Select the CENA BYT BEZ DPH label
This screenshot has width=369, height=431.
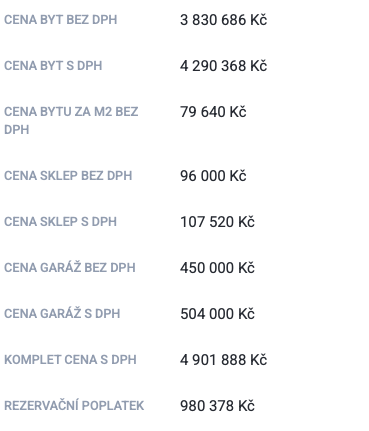click(61, 20)
